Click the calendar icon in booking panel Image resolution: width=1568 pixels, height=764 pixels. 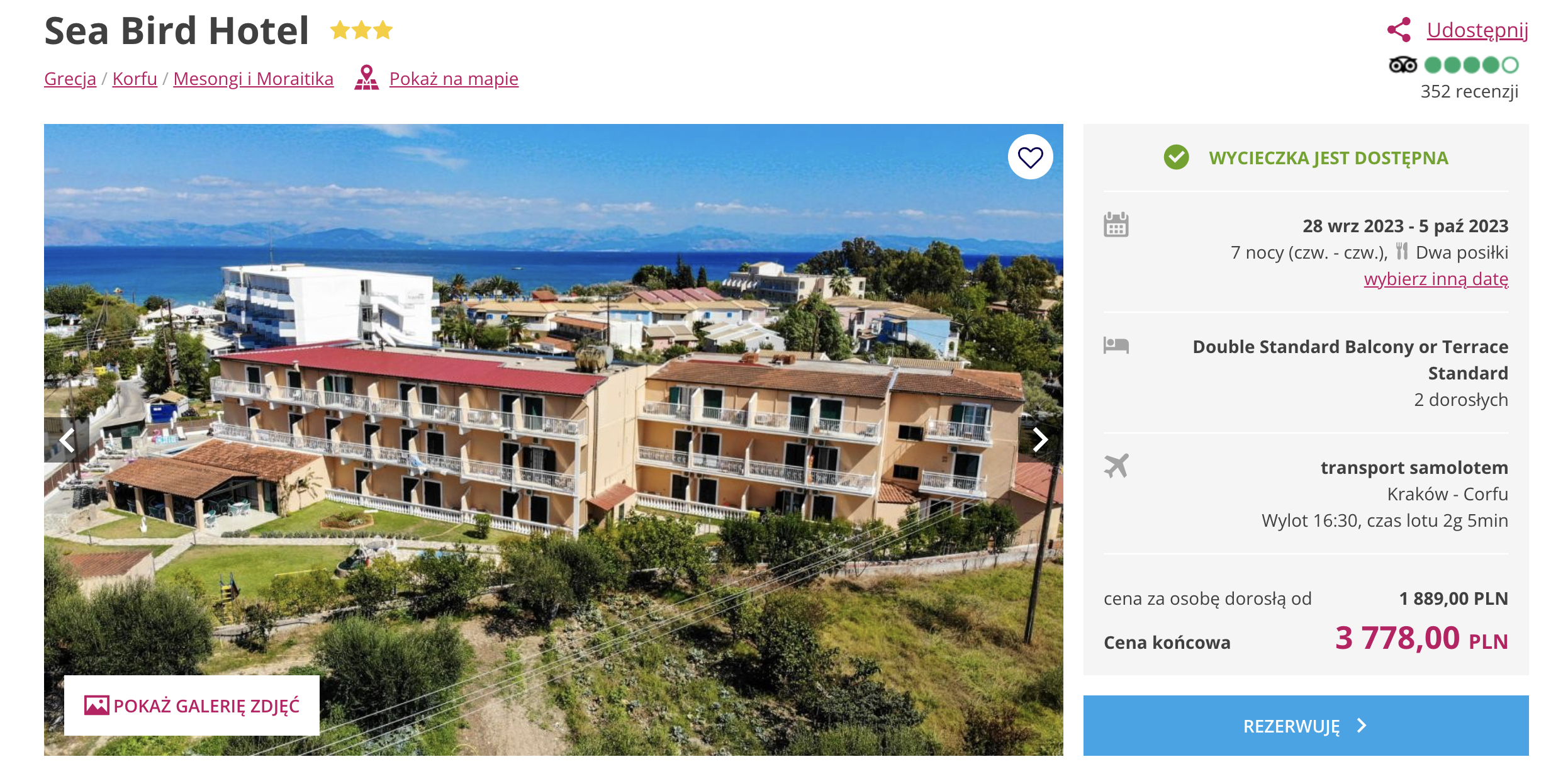[1116, 225]
